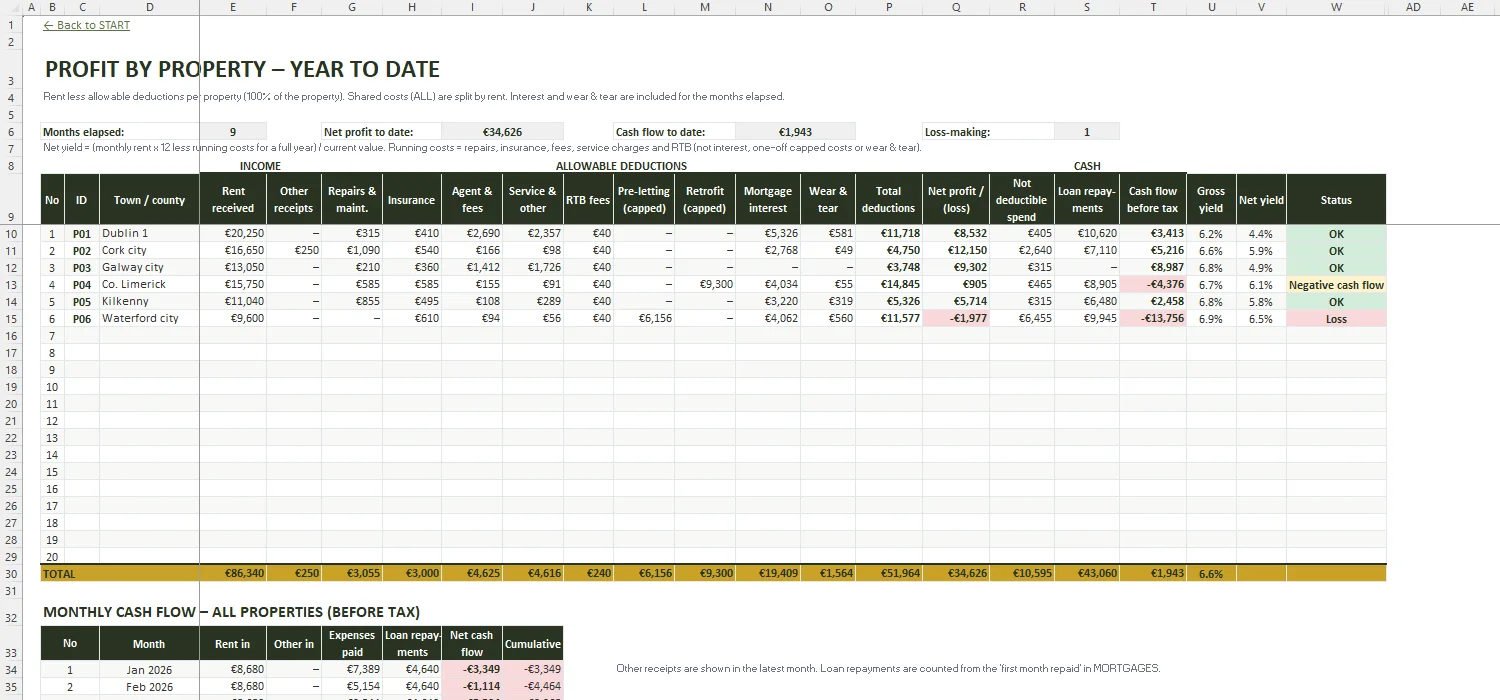Select Waterford pre-letting value €6,156

click(644, 318)
